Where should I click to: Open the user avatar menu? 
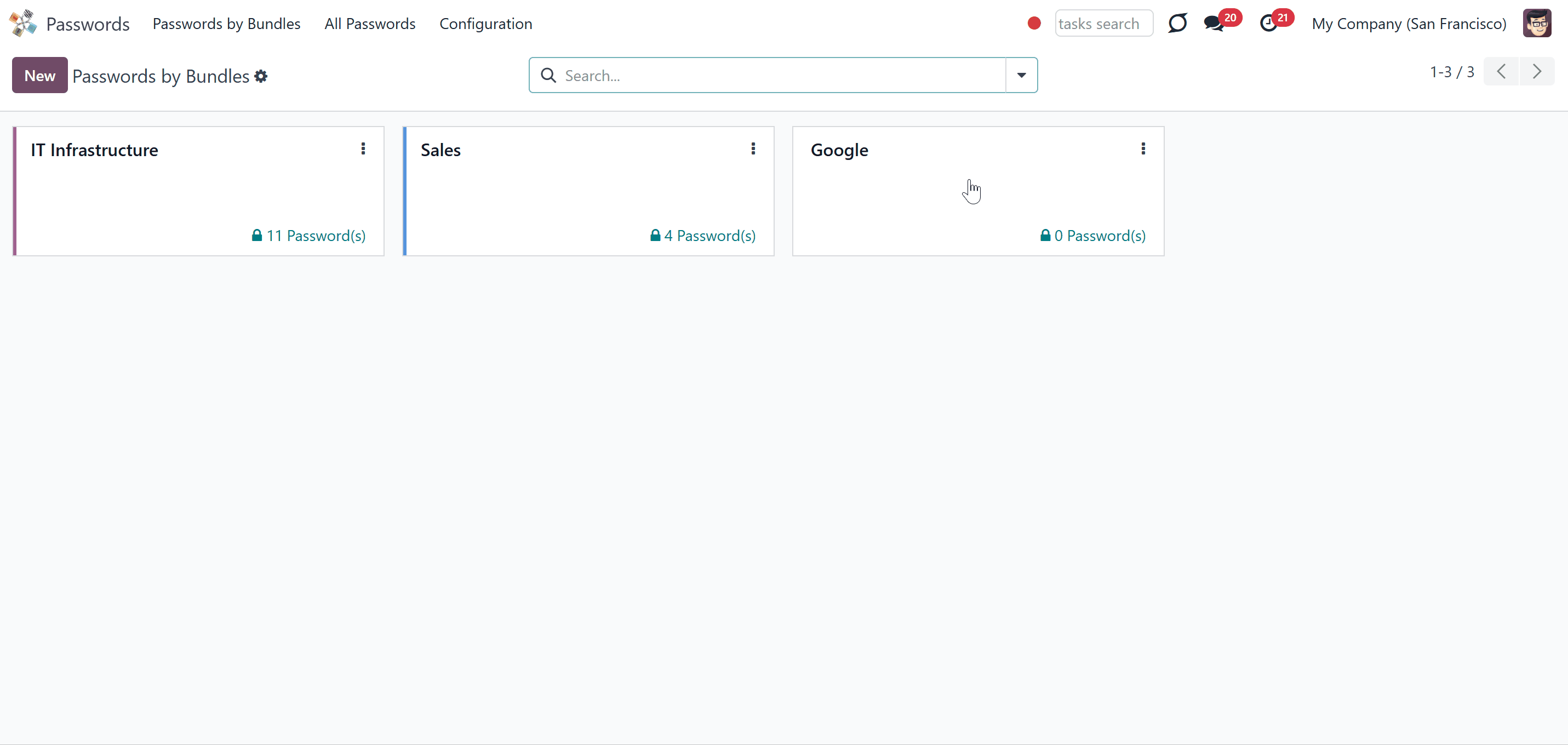point(1536,23)
